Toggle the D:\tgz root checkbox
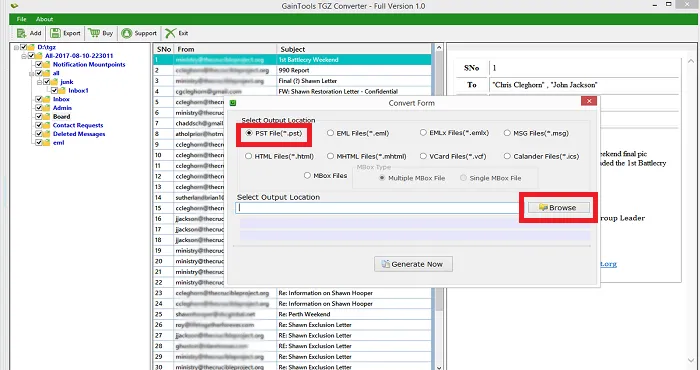This screenshot has height=370, width=700. (24, 47)
